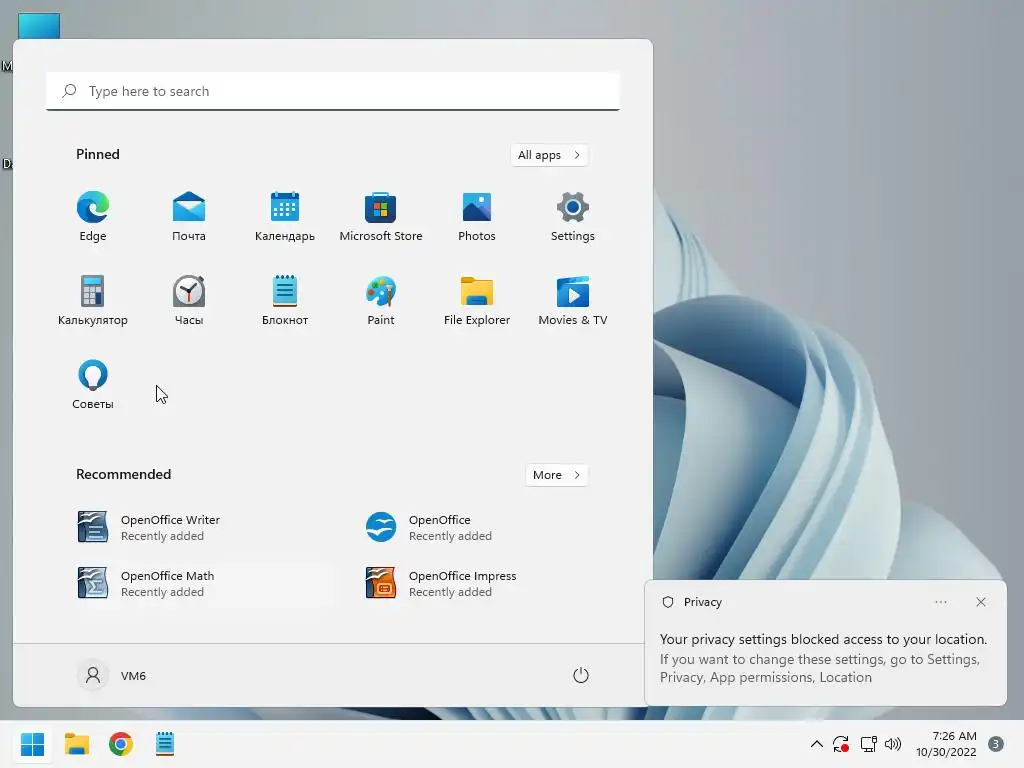
Task: Focus the Type here to search field
Action: (x=333, y=91)
